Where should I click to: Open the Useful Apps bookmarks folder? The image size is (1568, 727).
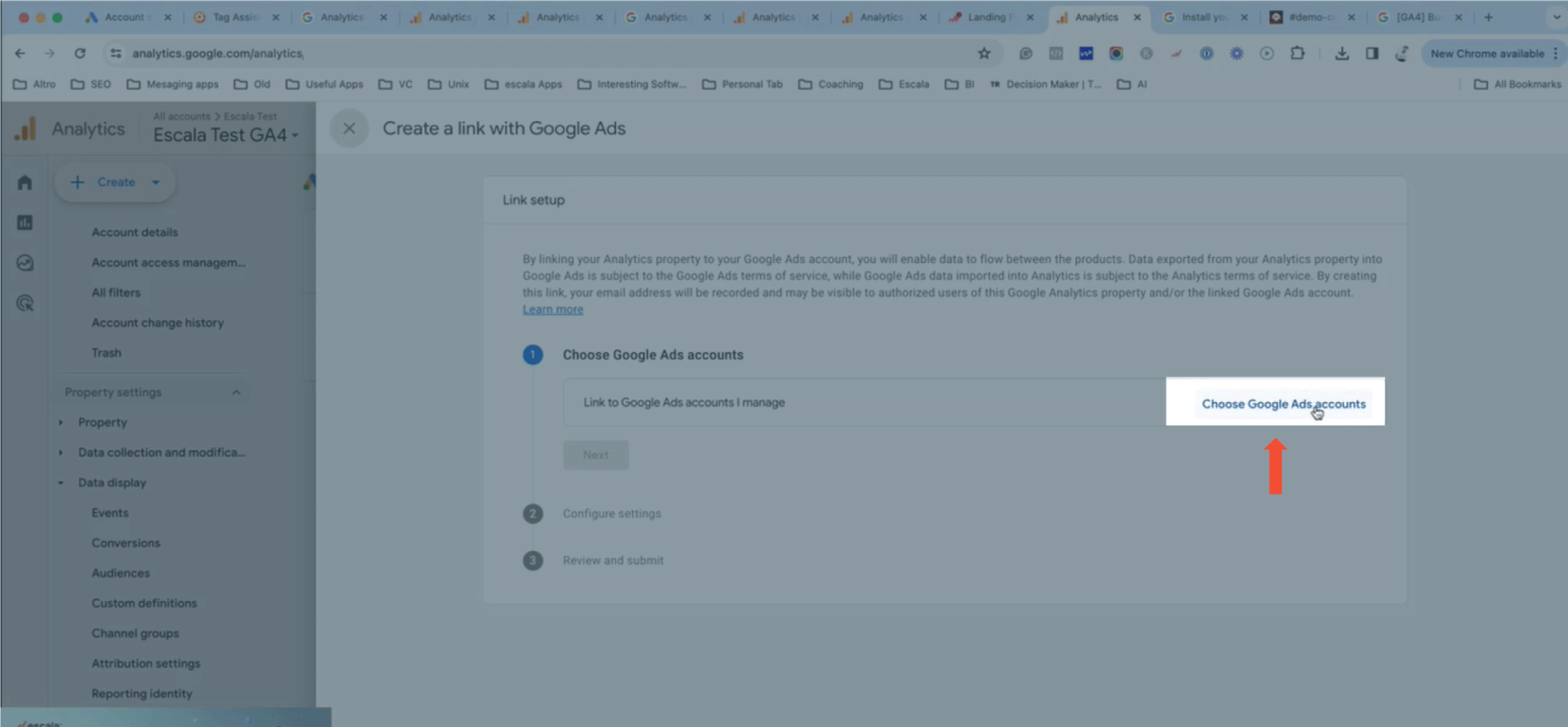324,84
